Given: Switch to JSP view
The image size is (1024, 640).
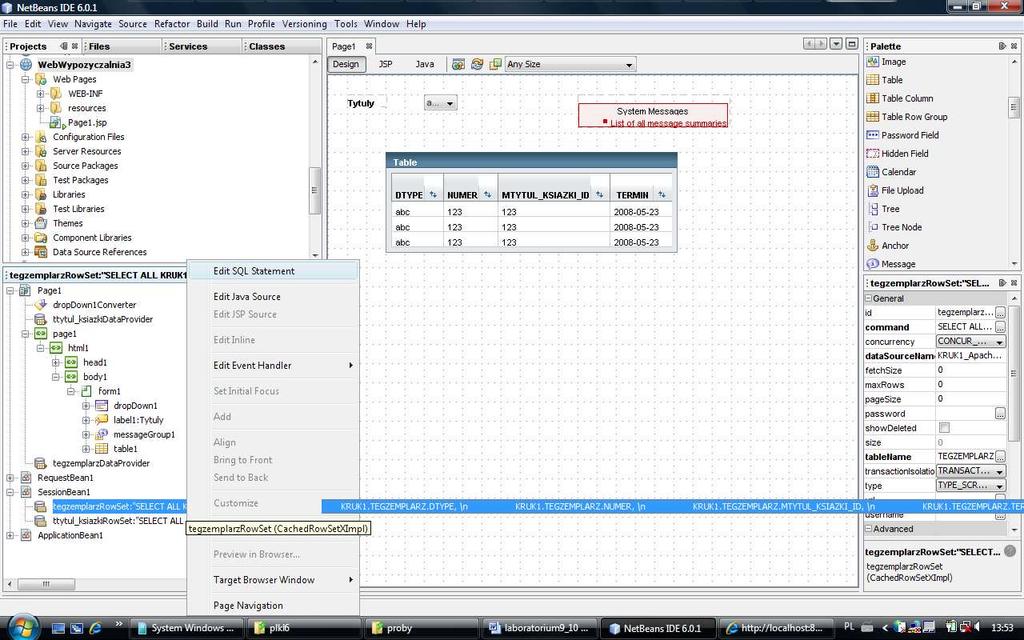Looking at the screenshot, I should (386, 64).
